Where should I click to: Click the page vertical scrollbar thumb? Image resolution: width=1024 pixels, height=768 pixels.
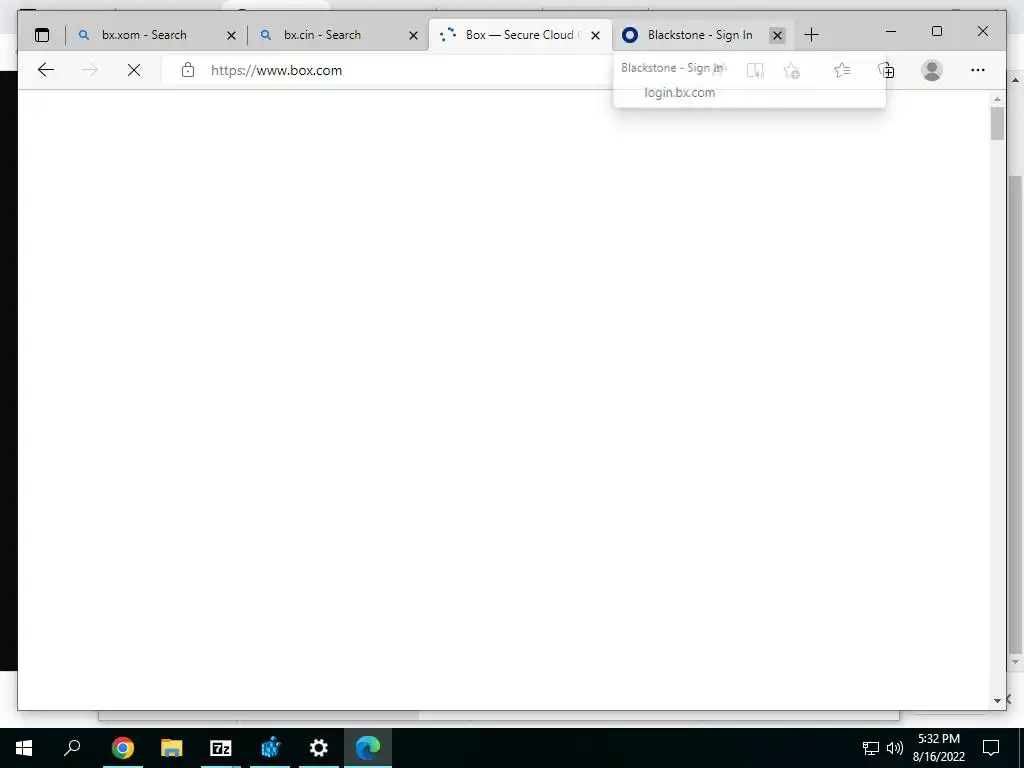point(997,123)
